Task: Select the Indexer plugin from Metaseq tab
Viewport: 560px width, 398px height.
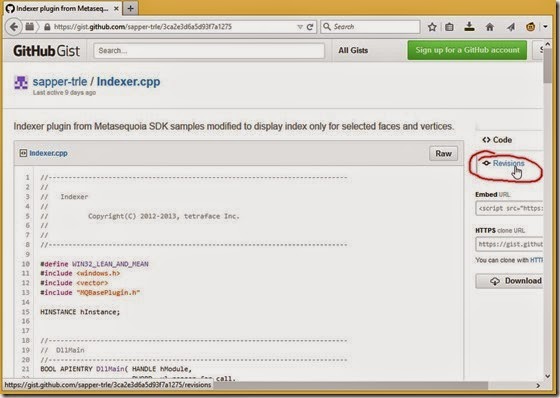Action: 62,9
